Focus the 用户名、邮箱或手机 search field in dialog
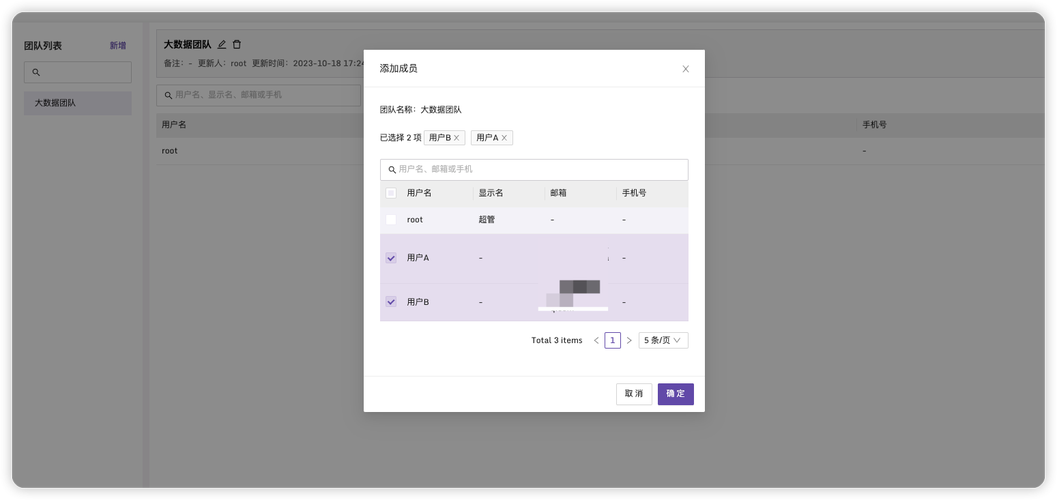The width and height of the screenshot is (1057, 500). (534, 170)
